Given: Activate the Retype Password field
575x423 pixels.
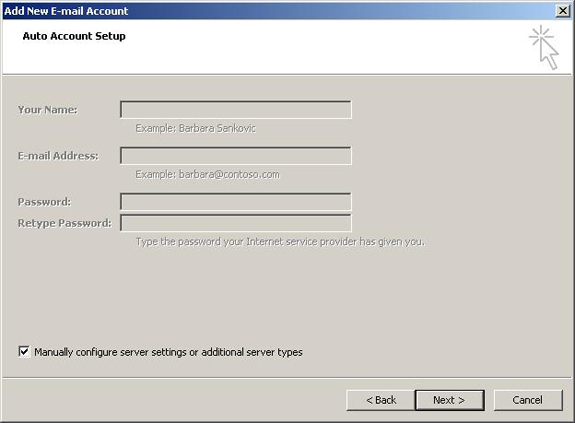Looking at the screenshot, I should (x=236, y=223).
